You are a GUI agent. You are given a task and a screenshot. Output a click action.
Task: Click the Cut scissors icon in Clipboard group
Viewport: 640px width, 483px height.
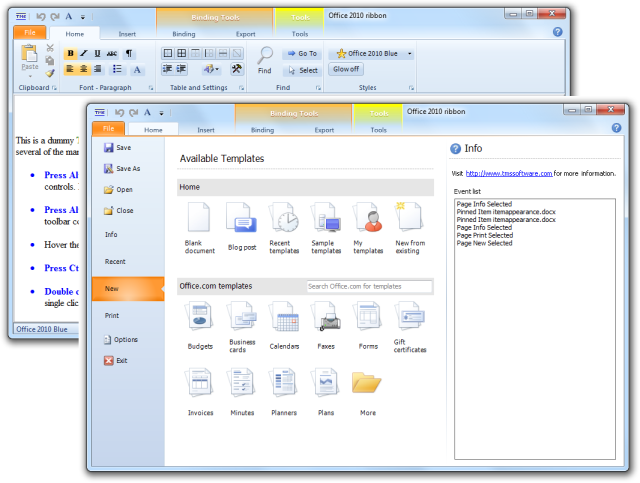pos(50,48)
